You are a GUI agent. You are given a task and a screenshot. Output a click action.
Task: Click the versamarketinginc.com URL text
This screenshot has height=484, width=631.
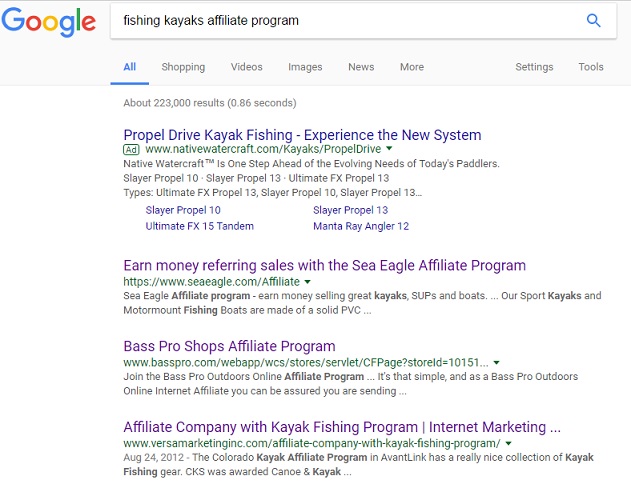tap(312, 443)
